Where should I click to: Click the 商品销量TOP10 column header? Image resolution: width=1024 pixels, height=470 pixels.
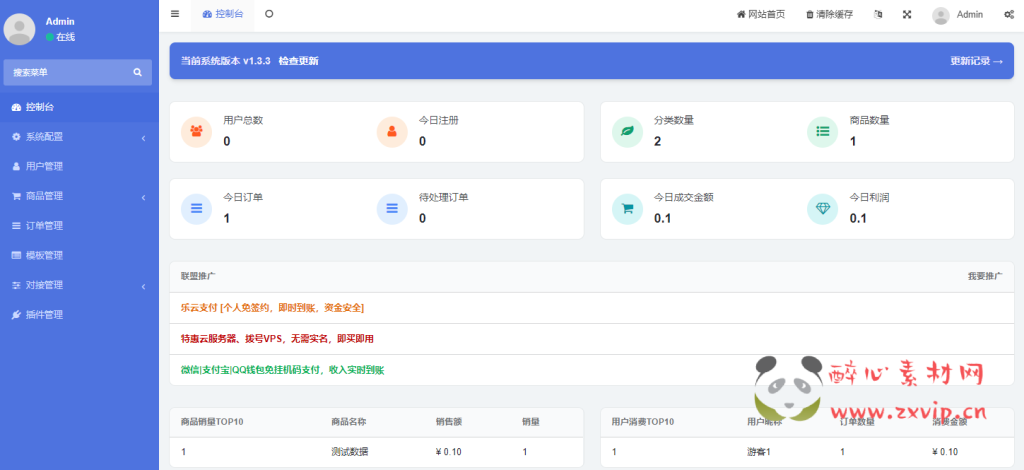click(212, 422)
